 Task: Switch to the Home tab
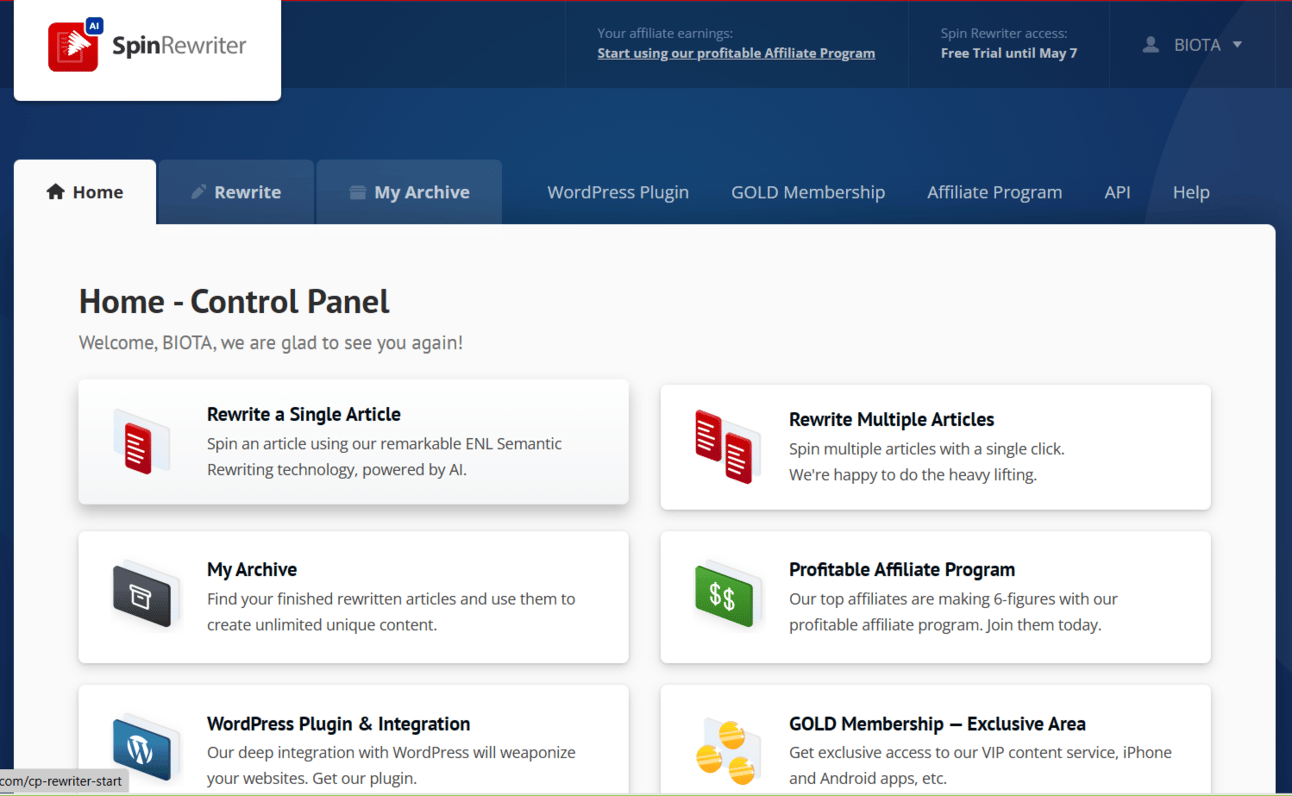click(85, 192)
